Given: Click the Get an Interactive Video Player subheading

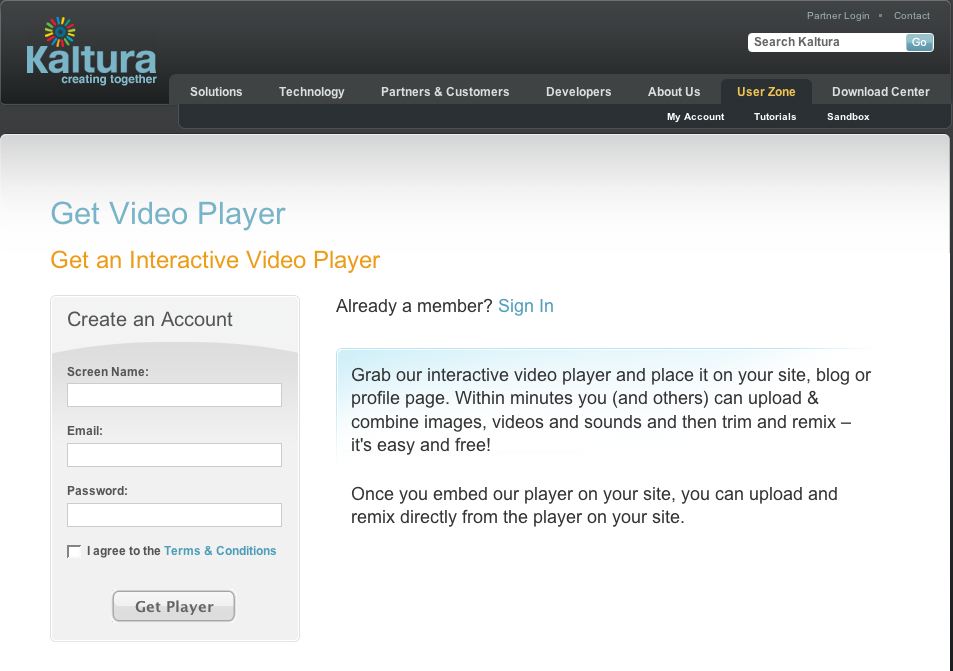Looking at the screenshot, I should coord(215,260).
